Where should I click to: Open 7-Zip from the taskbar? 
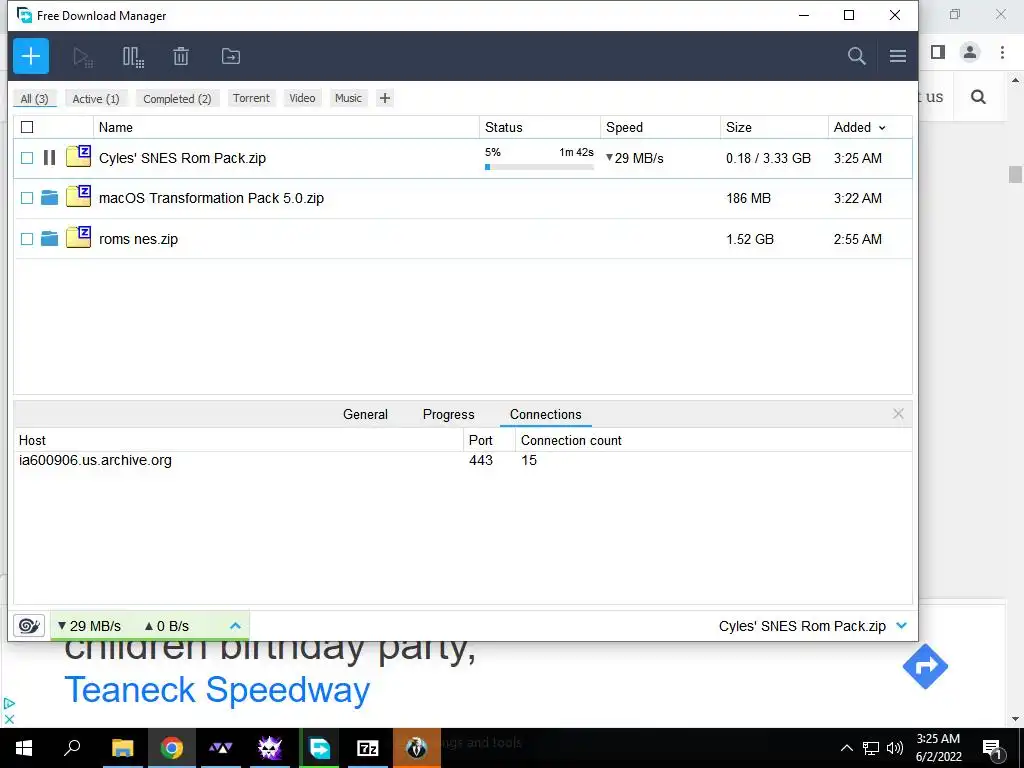click(x=368, y=748)
